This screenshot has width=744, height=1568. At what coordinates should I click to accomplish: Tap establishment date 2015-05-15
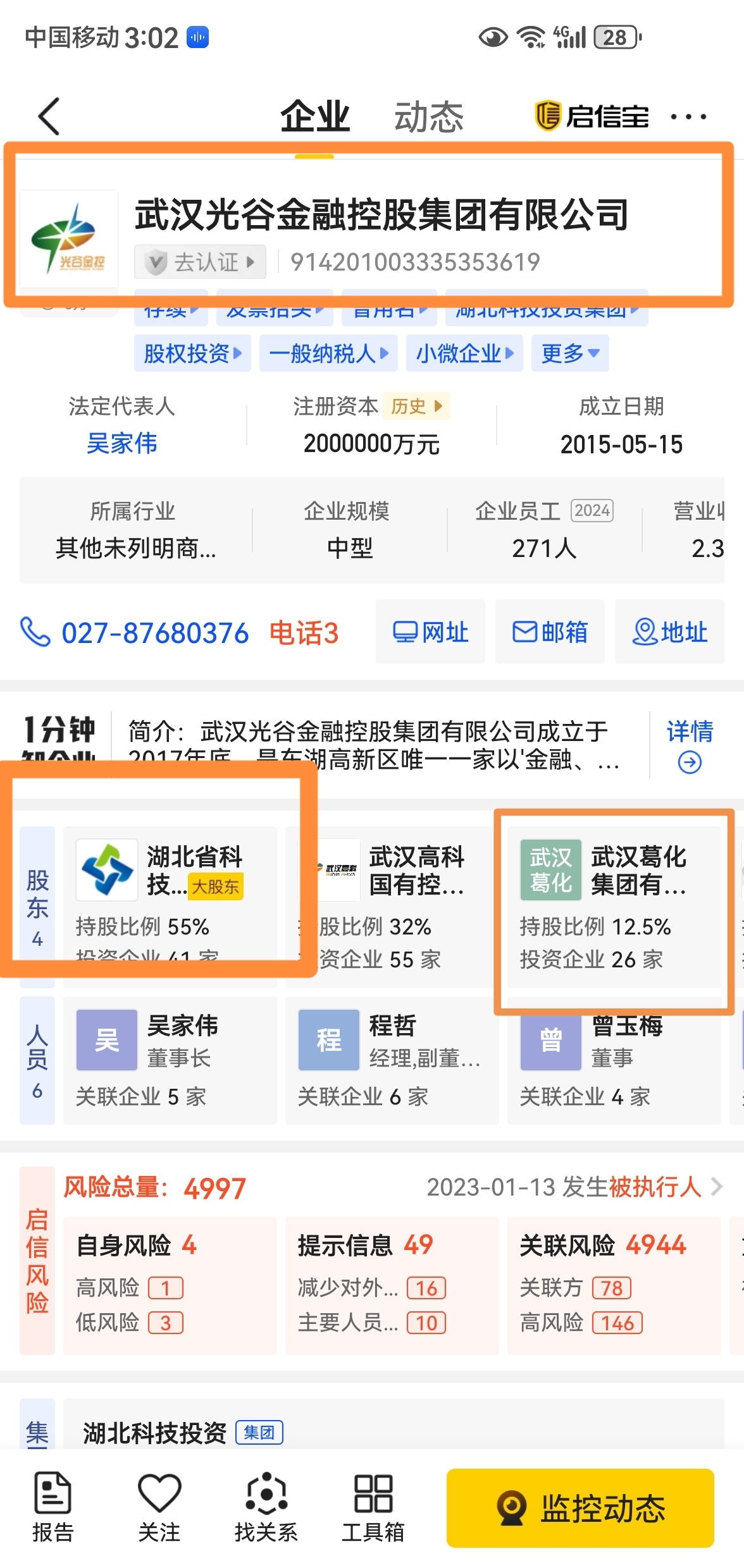[x=621, y=444]
